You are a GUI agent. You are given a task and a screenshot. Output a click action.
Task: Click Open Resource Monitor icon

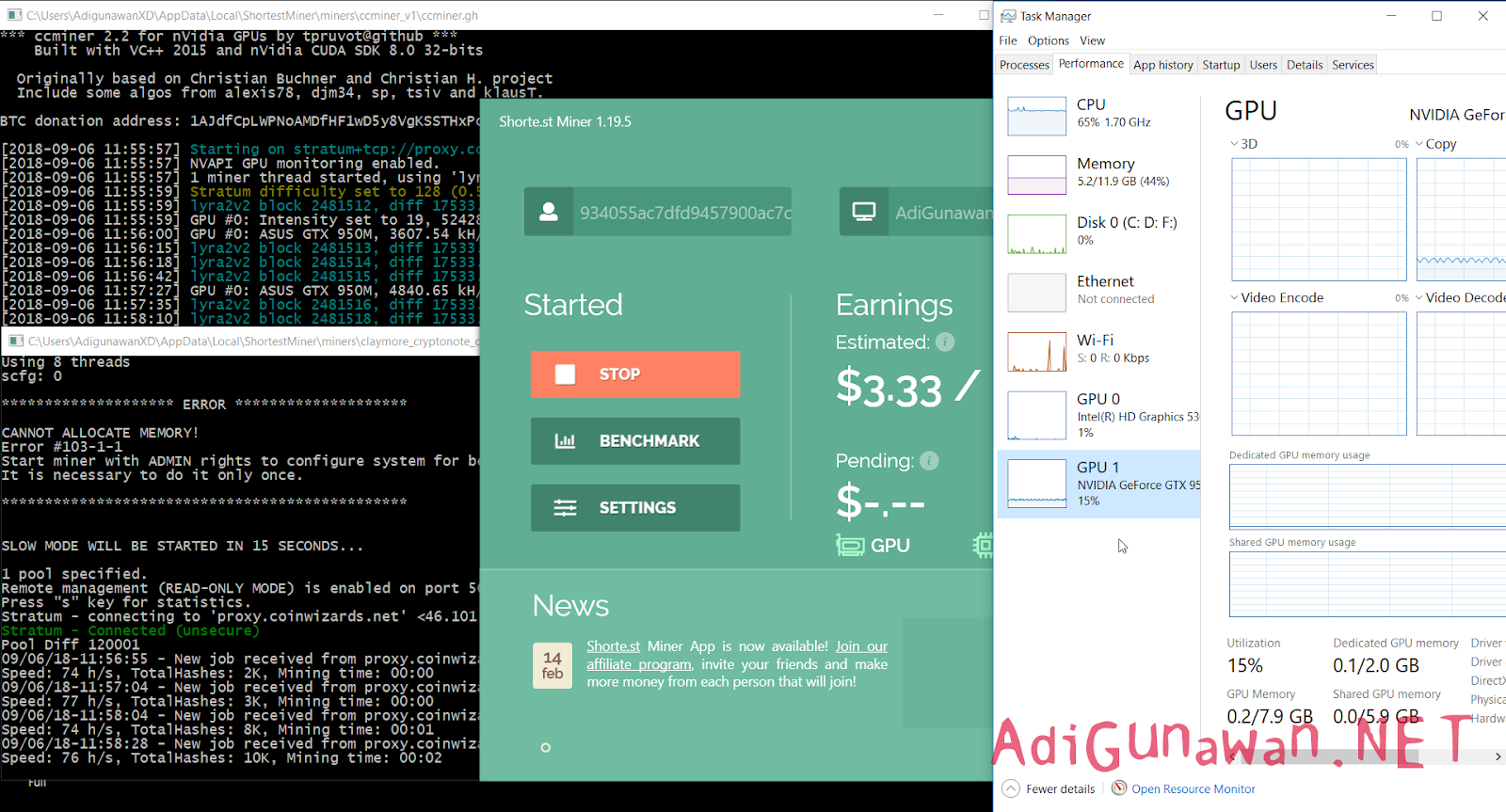(x=1119, y=788)
